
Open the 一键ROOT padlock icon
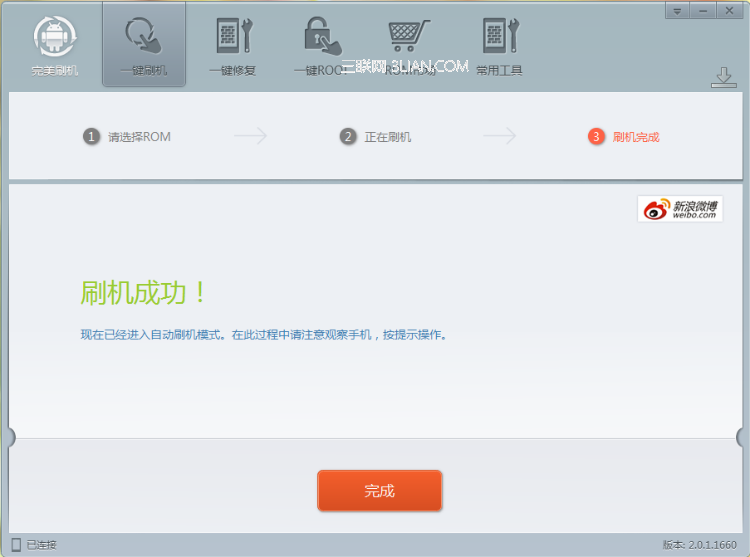(323, 35)
